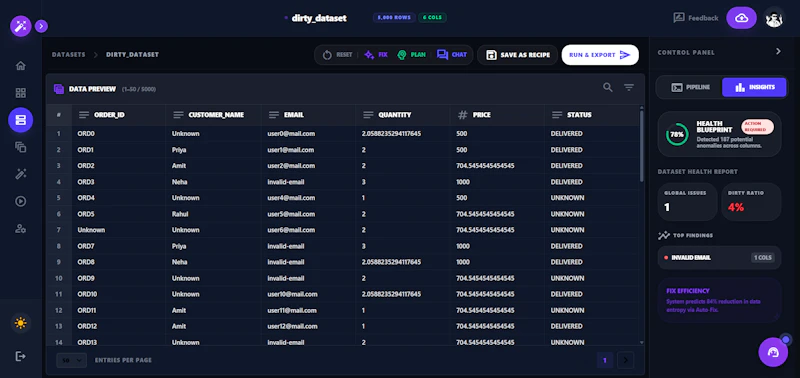Select the Invalid Email finding
Viewport: 800px width, 378px height.
pos(719,258)
